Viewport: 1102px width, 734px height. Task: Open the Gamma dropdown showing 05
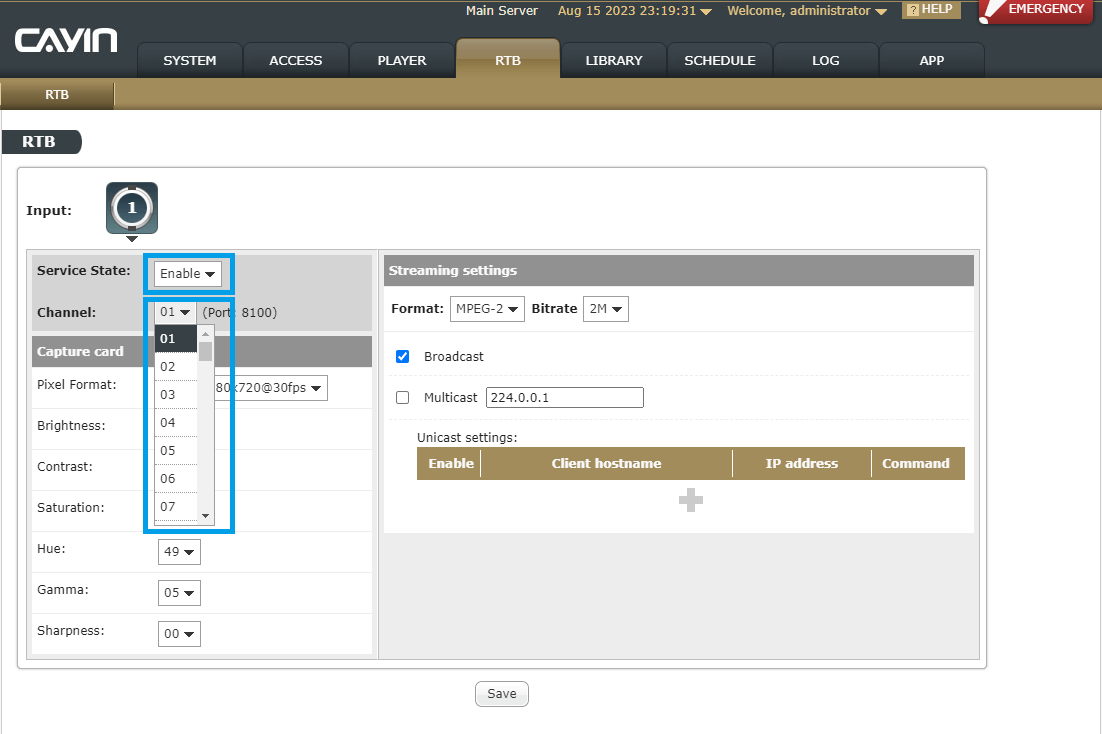coord(179,593)
